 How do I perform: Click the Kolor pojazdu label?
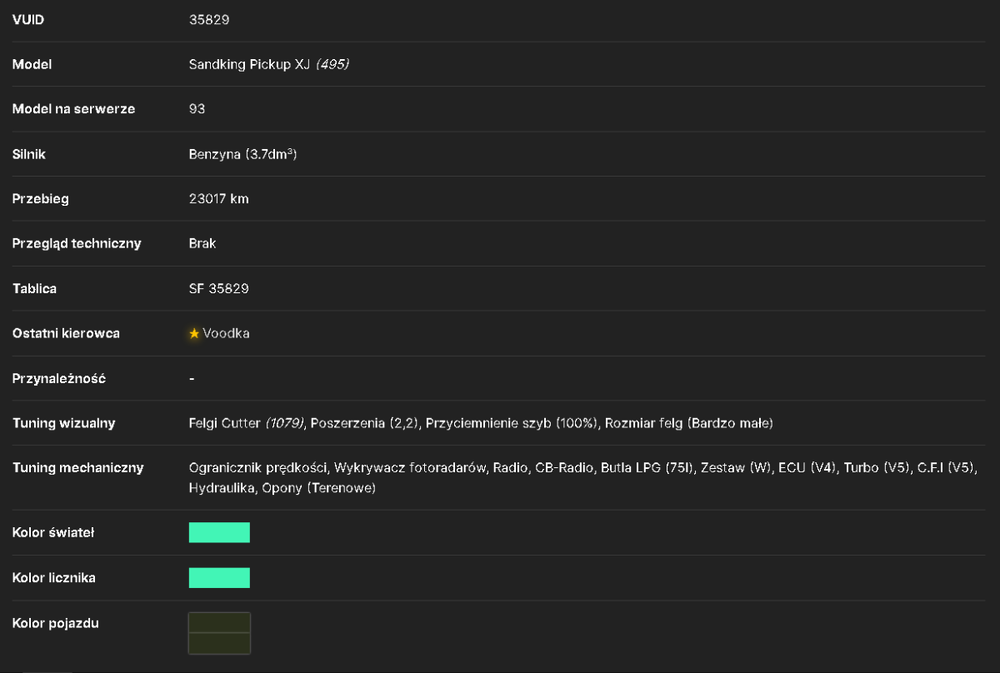point(55,623)
